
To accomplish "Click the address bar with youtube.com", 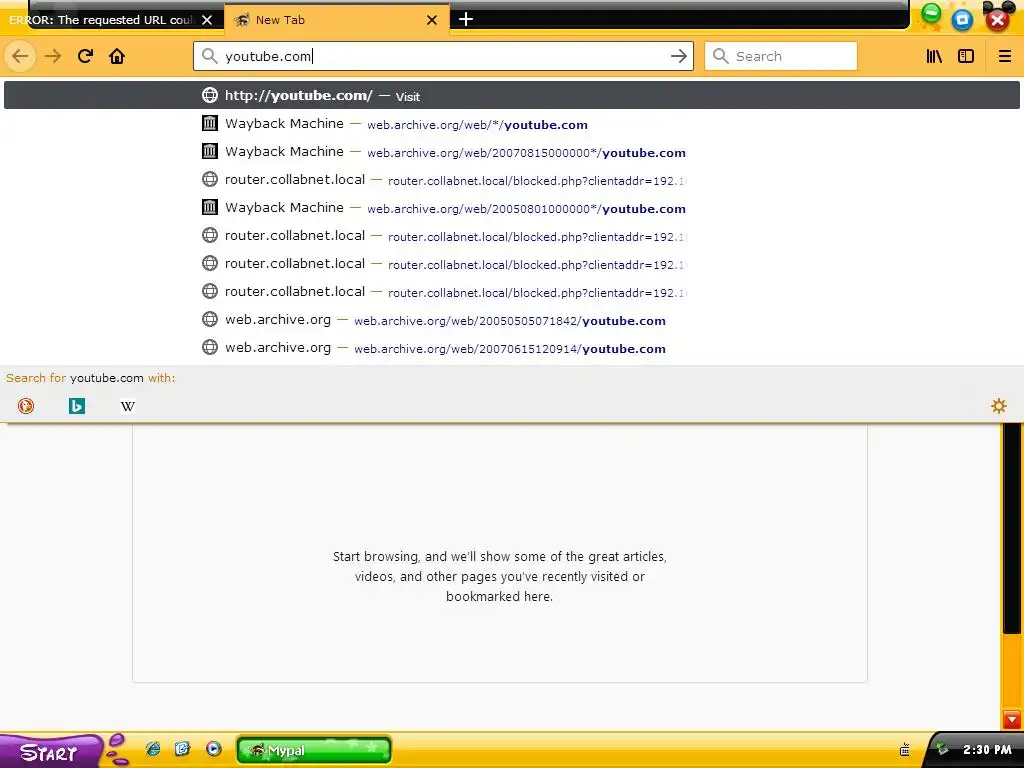I will (443, 56).
